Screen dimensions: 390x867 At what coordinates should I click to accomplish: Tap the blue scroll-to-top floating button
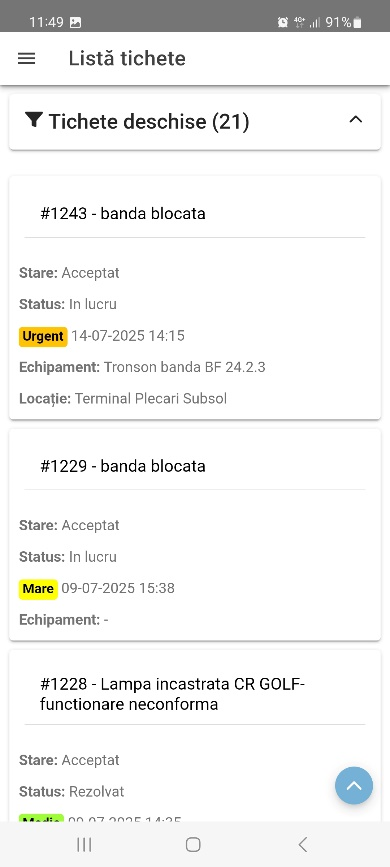click(x=354, y=785)
